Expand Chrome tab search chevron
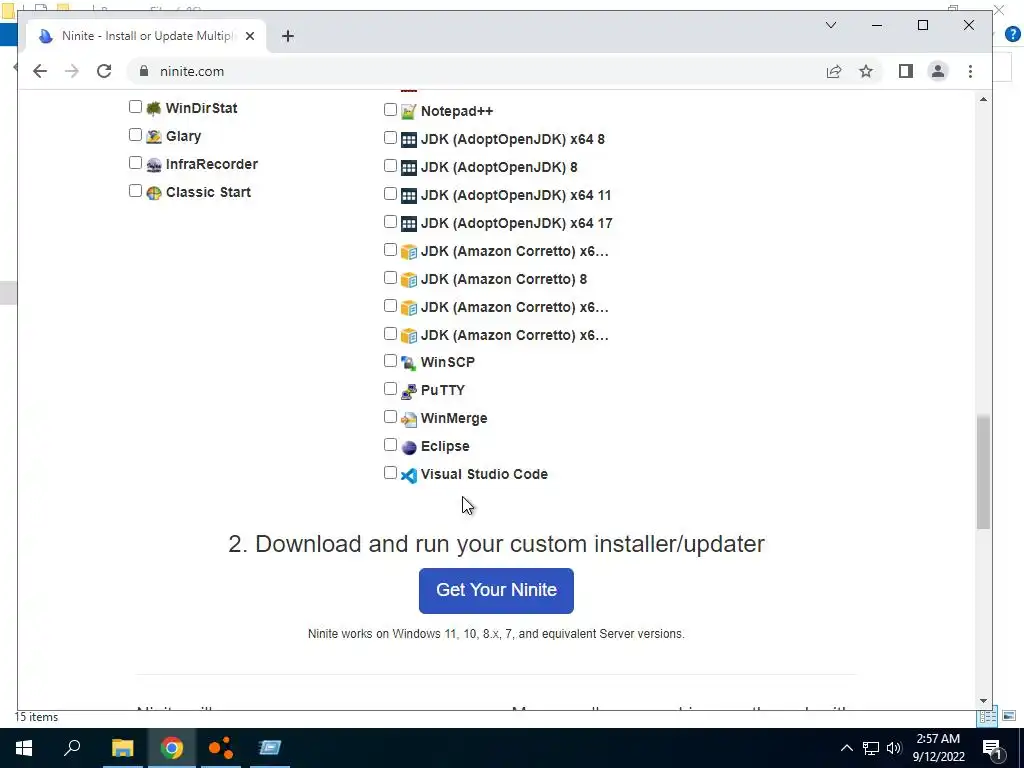 coord(831,25)
